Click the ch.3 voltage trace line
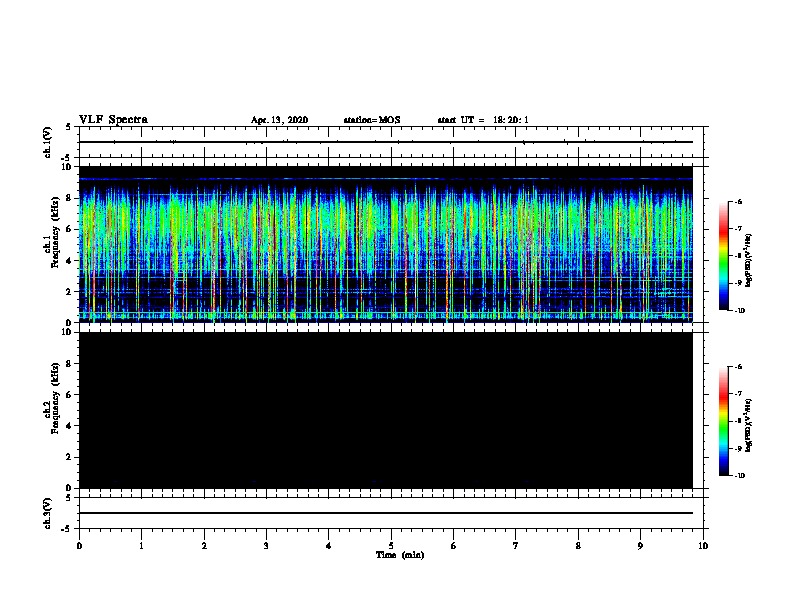Screen dimensions: 792x612 point(386,513)
